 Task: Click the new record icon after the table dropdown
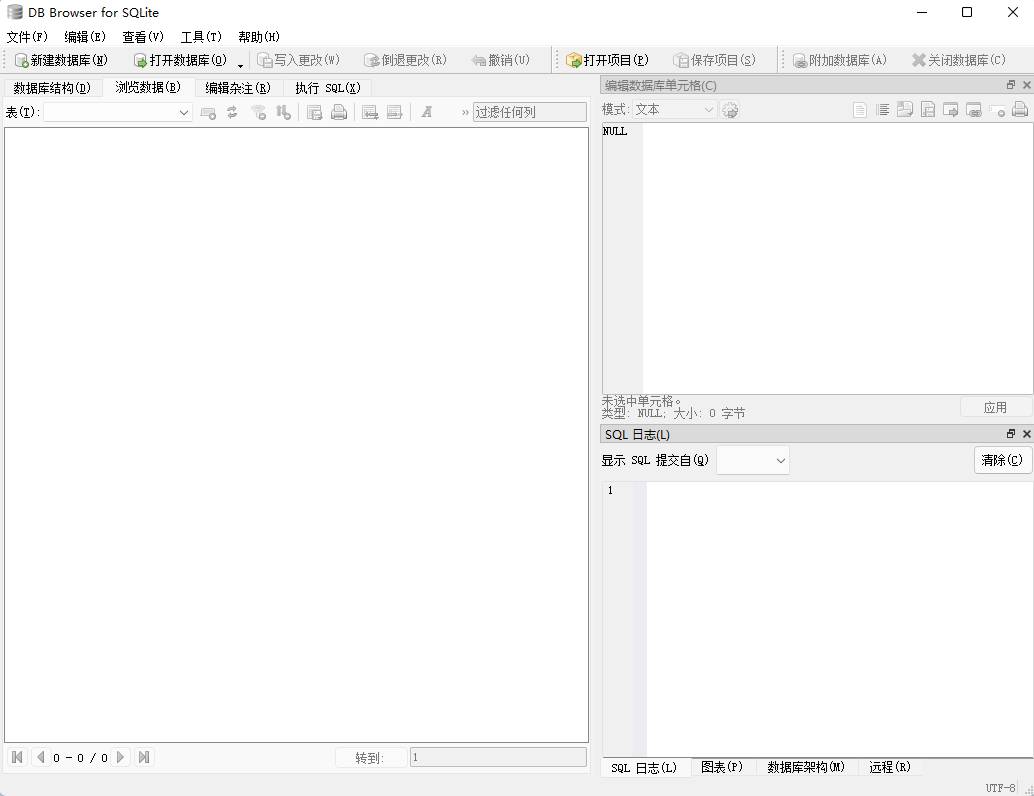coord(208,112)
